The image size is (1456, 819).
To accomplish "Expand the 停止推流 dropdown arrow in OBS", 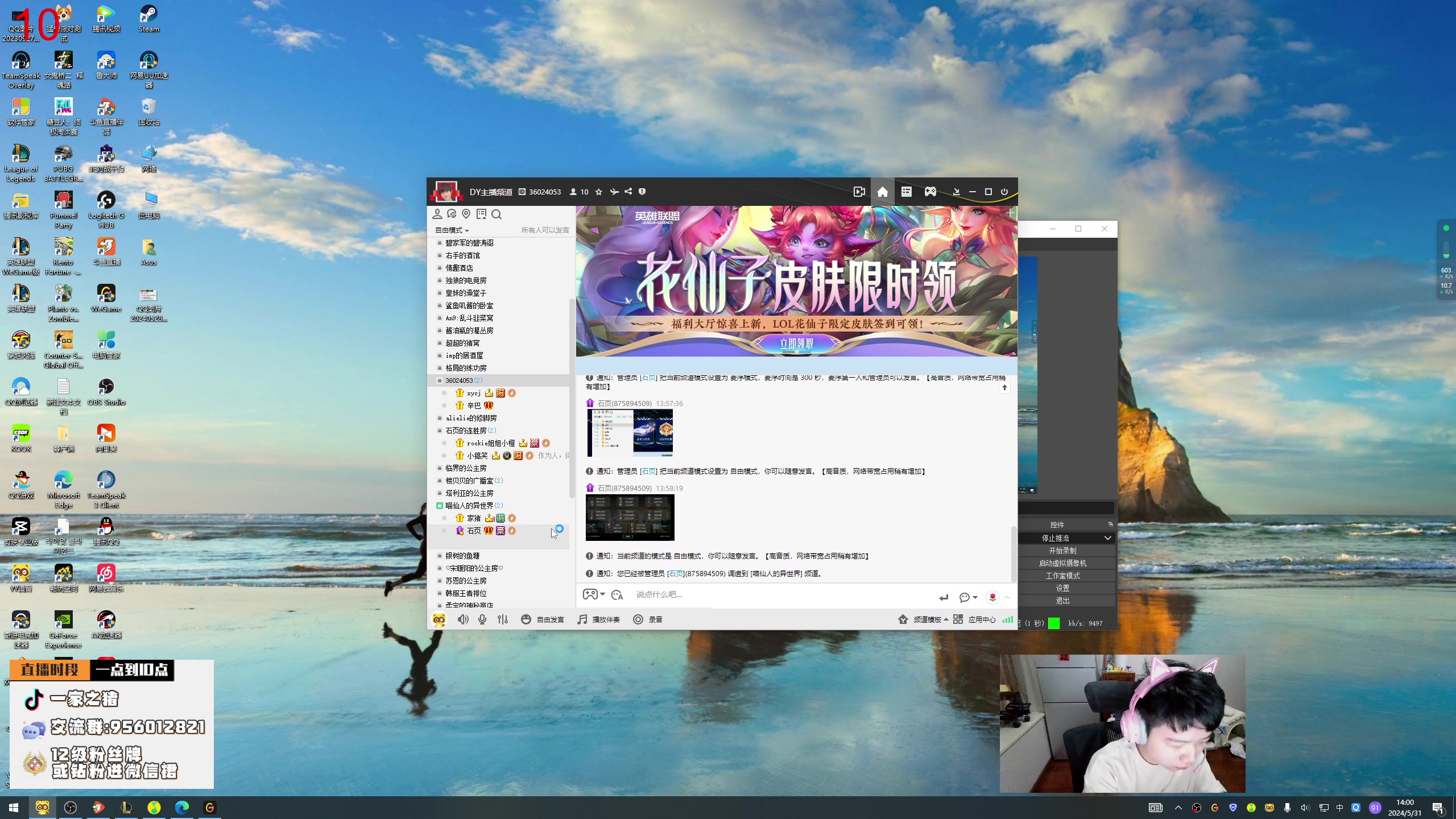I will [1107, 538].
